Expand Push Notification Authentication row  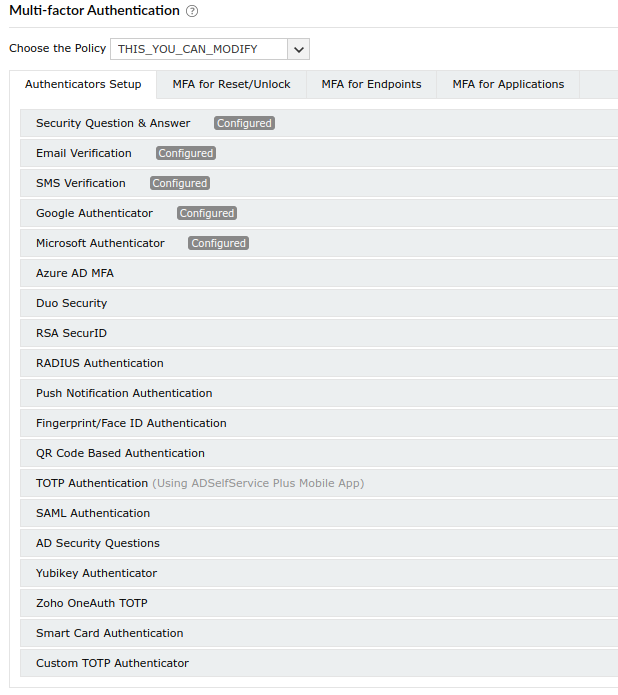124,393
